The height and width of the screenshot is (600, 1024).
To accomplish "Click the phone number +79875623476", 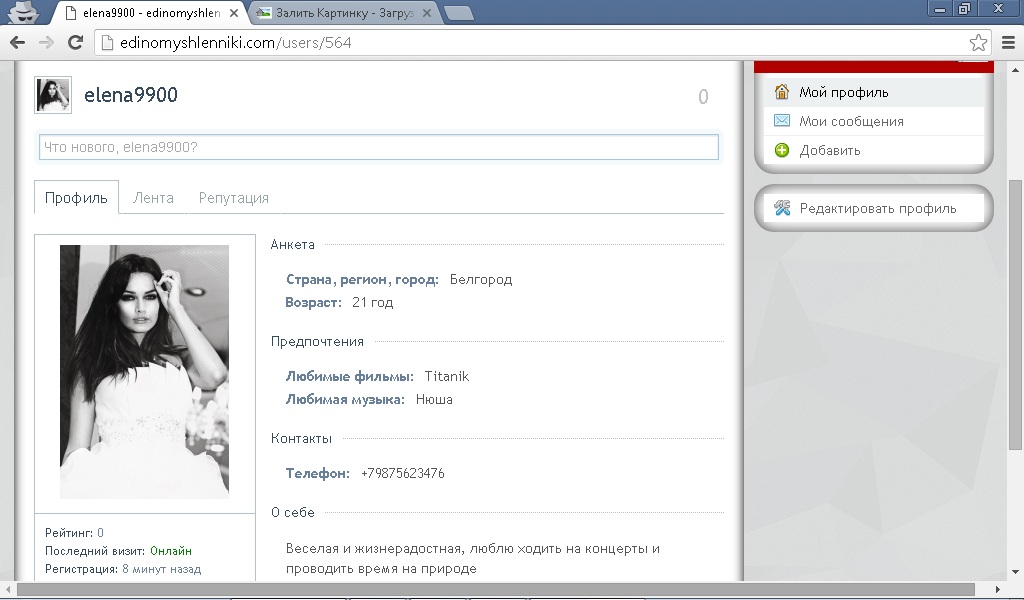I will pyautogui.click(x=402, y=473).
